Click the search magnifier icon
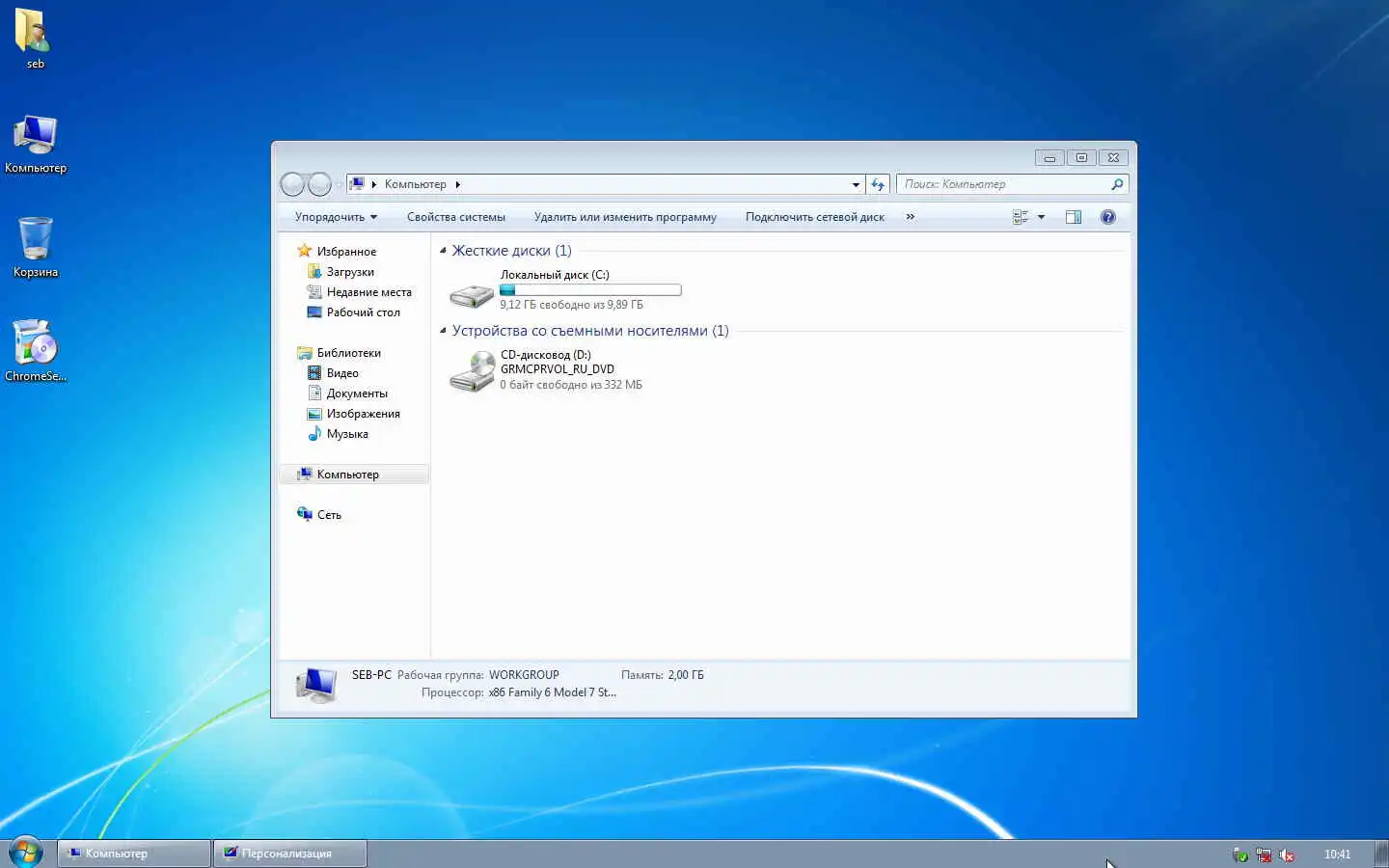Viewport: 1389px width, 868px height. tap(1117, 184)
